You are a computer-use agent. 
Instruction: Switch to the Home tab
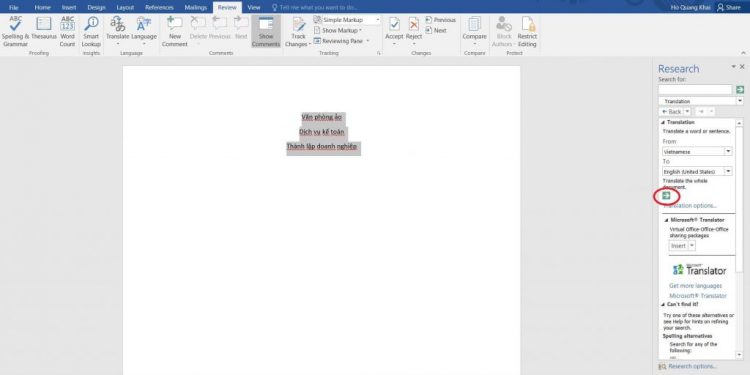43,8
